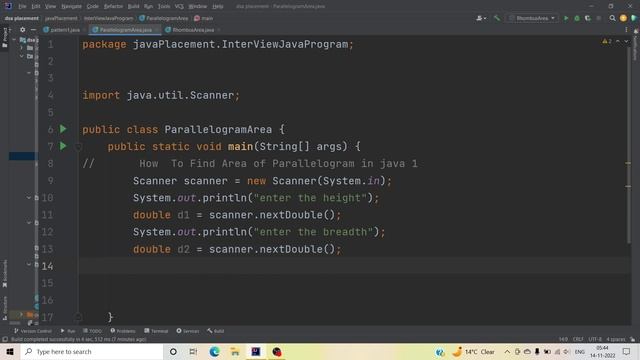Open the Project tool window sidebar button
The height and width of the screenshot is (360, 640).
(4, 37)
